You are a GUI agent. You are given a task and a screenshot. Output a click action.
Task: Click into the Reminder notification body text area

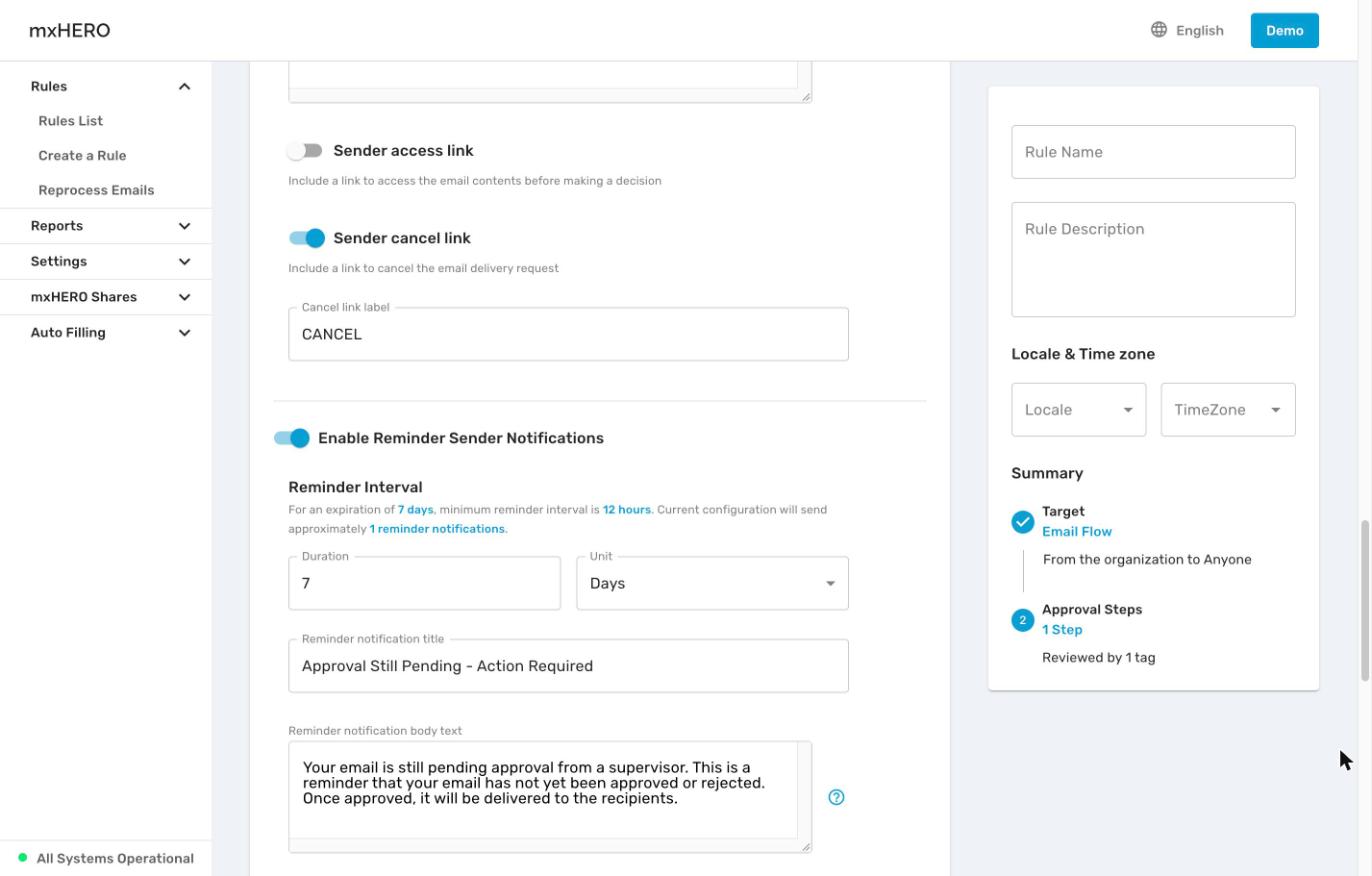click(549, 797)
